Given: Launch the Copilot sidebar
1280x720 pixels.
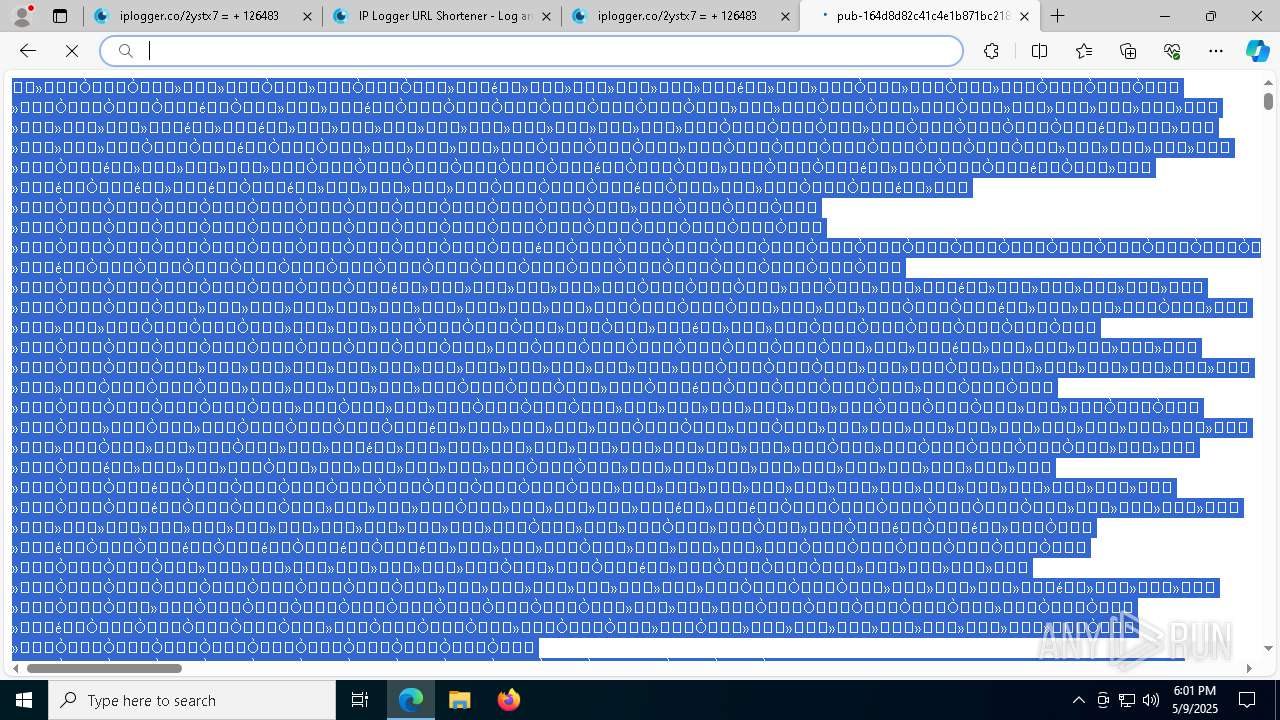Looking at the screenshot, I should tap(1257, 51).
